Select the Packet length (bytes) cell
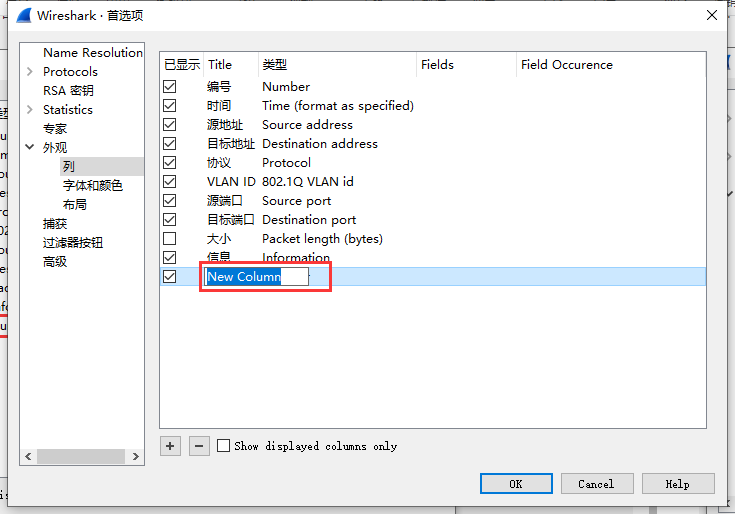 click(x=322, y=238)
